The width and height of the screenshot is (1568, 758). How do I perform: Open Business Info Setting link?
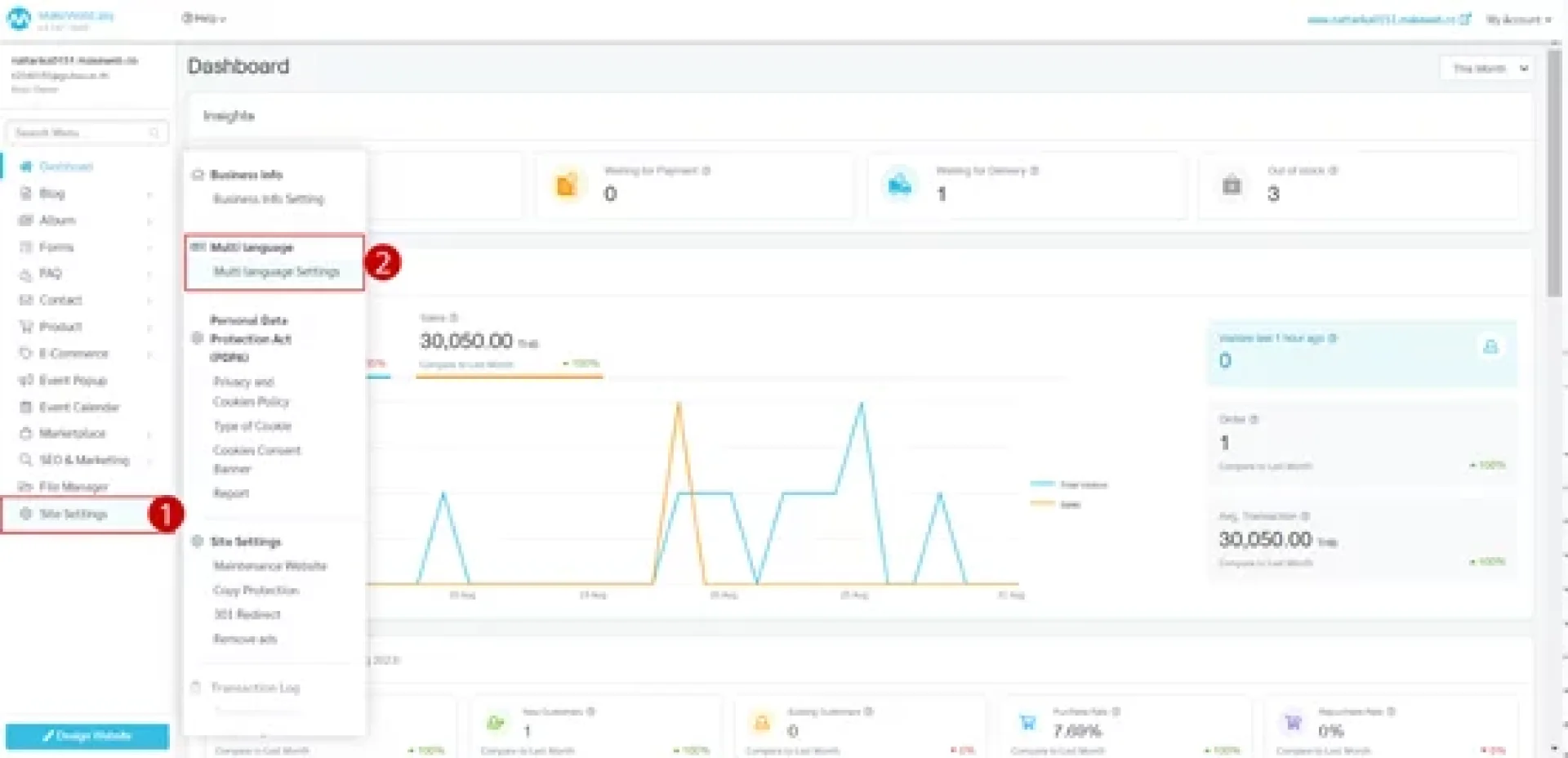point(268,198)
